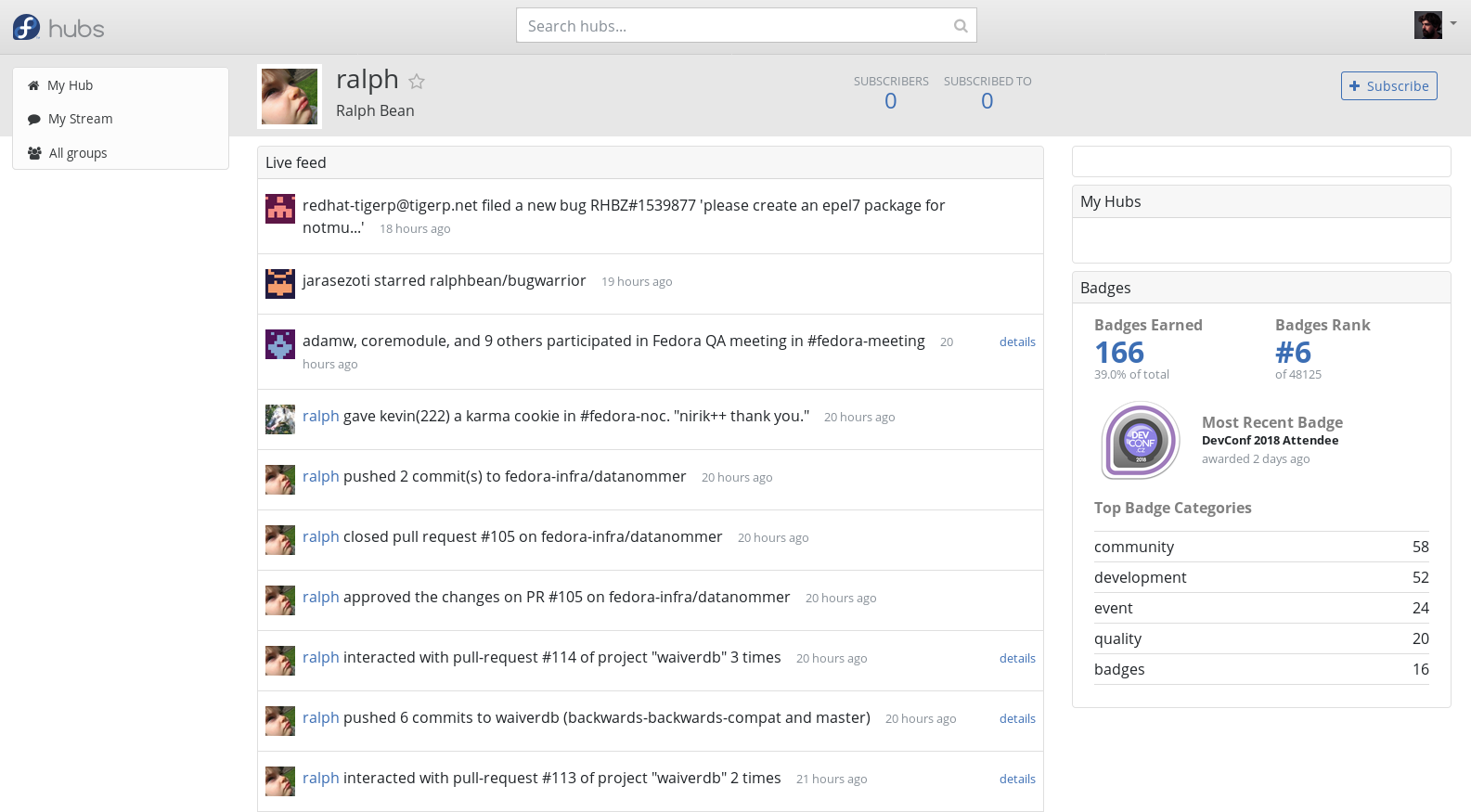1471x812 pixels.
Task: Click the speech bubble icon beside My Stream
Action: pyautogui.click(x=34, y=119)
